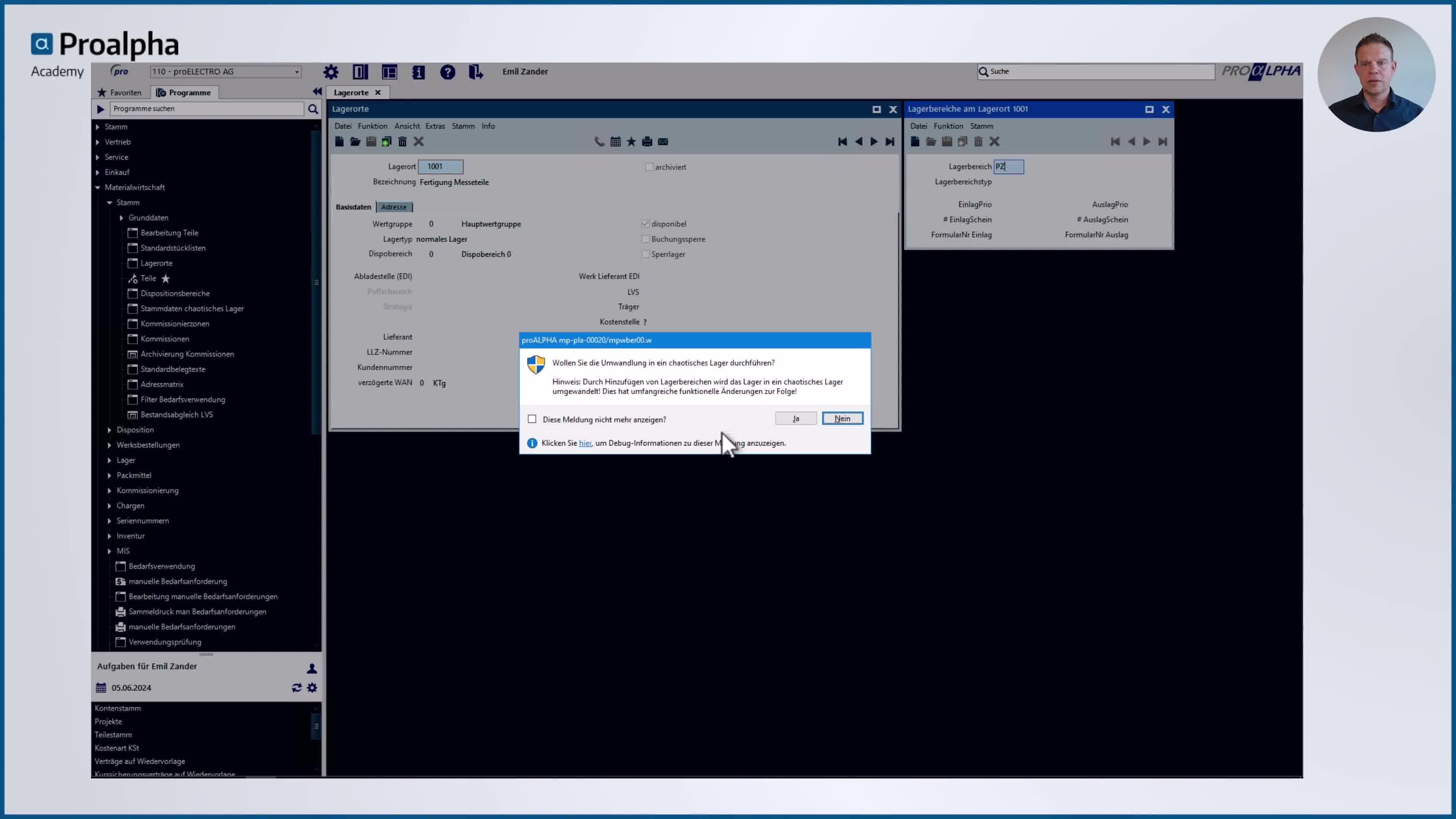Click the cancel X icon in Lagerbereiche toolbar
Screen dimensions: 1456x819
[x=994, y=141]
